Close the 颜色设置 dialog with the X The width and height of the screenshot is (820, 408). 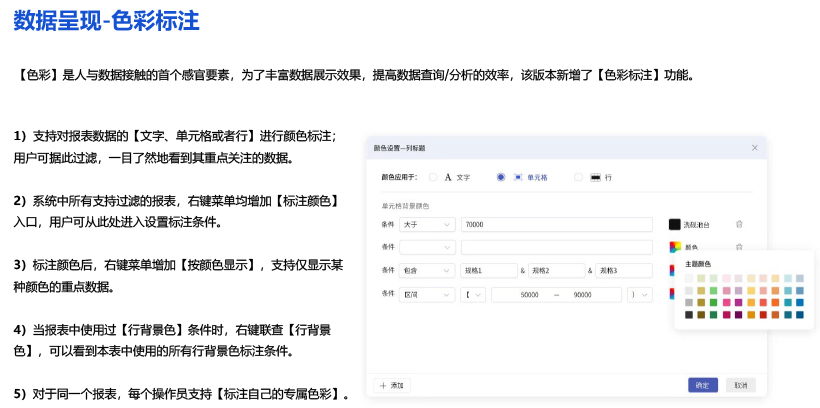tap(755, 148)
